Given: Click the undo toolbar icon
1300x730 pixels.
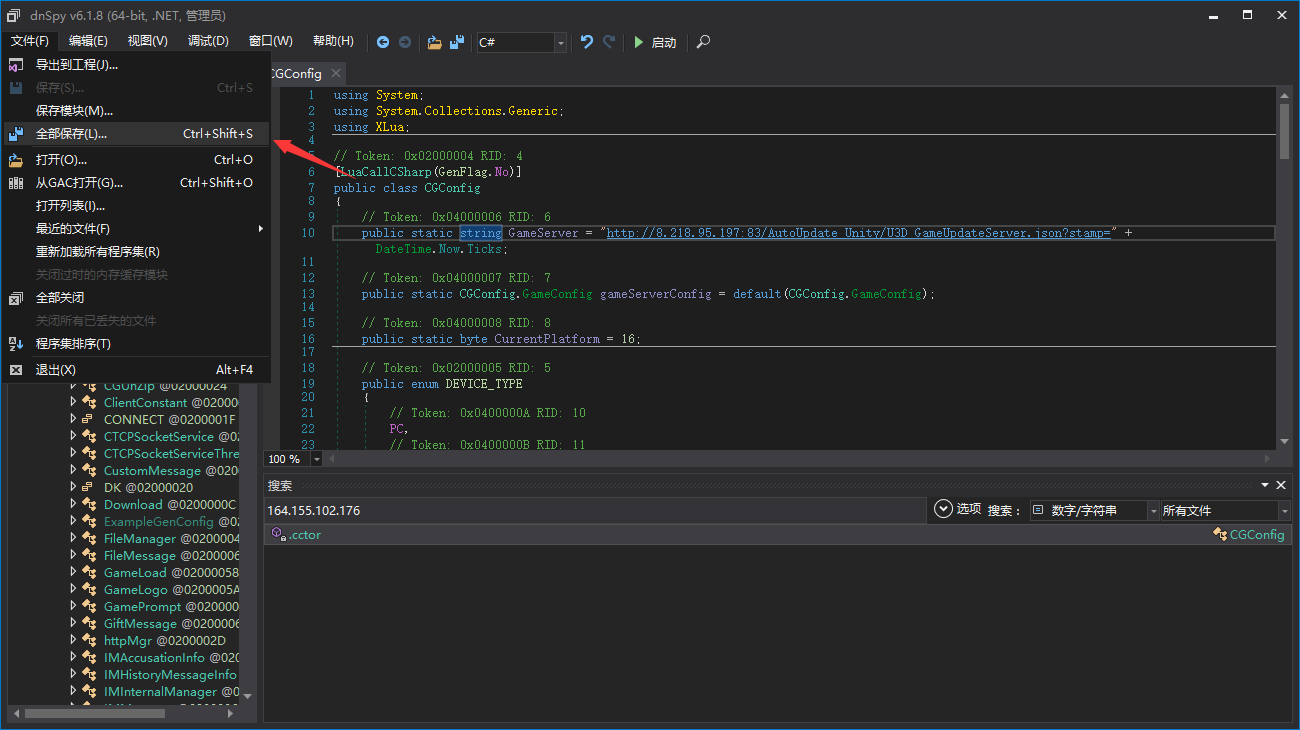Looking at the screenshot, I should [587, 42].
